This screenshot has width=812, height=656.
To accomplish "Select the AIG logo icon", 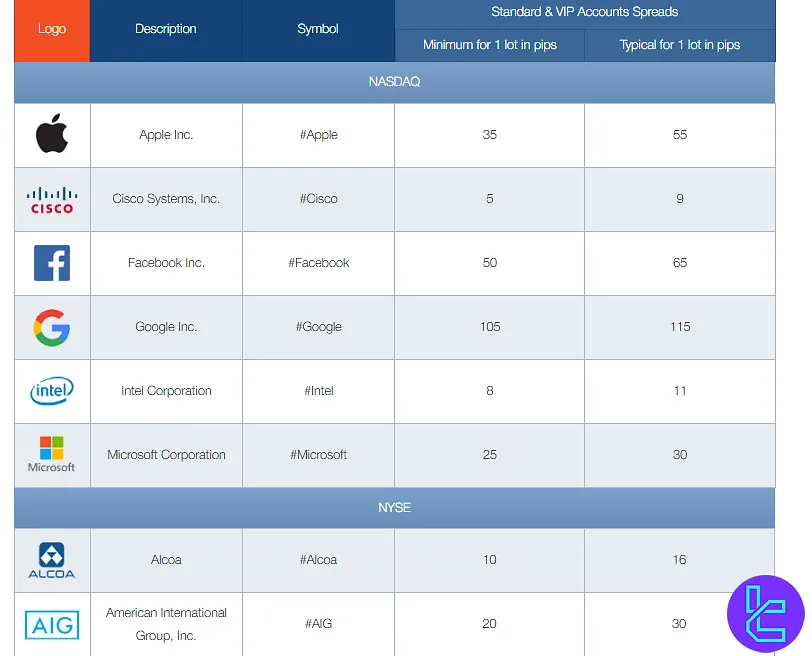I will click(x=51, y=624).
